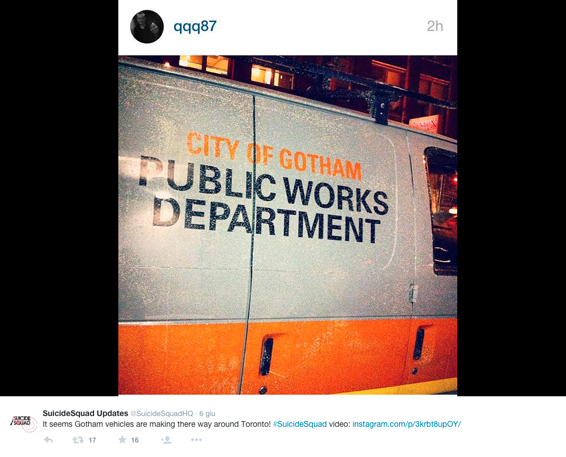Open the @SuicideSquadHQ handle
Viewport: 566px width, 457px height.
click(161, 413)
